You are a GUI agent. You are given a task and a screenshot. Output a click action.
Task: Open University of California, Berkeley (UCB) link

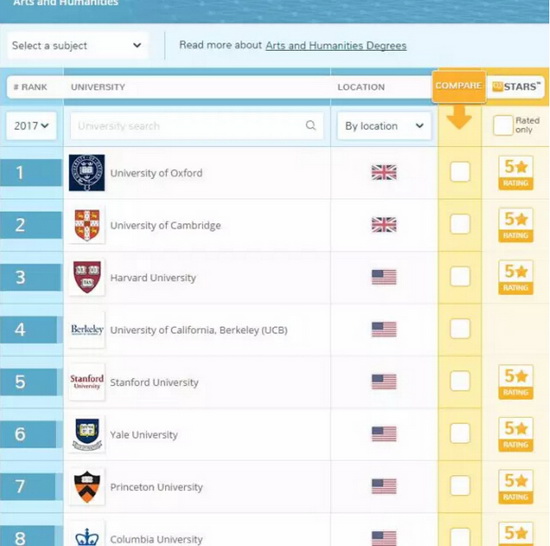click(x=199, y=330)
